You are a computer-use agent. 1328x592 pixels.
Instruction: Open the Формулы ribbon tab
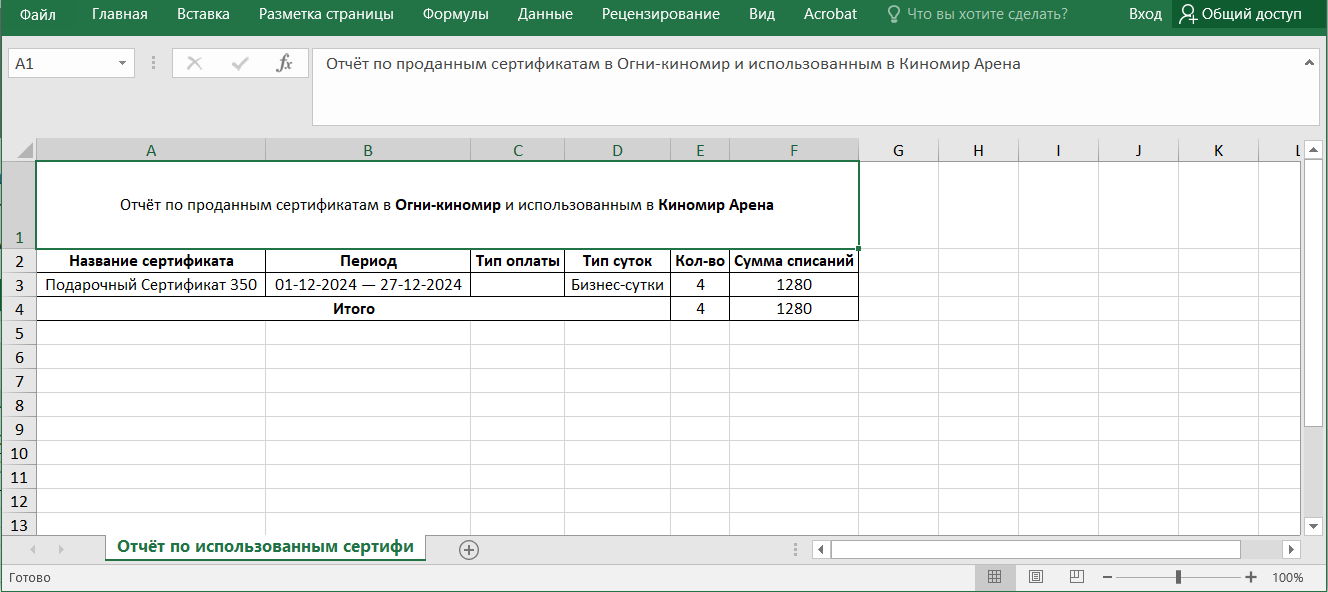pyautogui.click(x=456, y=14)
